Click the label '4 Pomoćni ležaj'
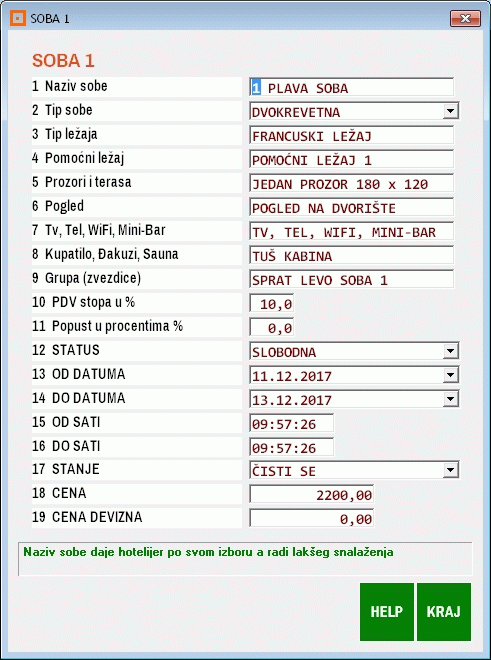This screenshot has width=491, height=660. tap(78, 158)
